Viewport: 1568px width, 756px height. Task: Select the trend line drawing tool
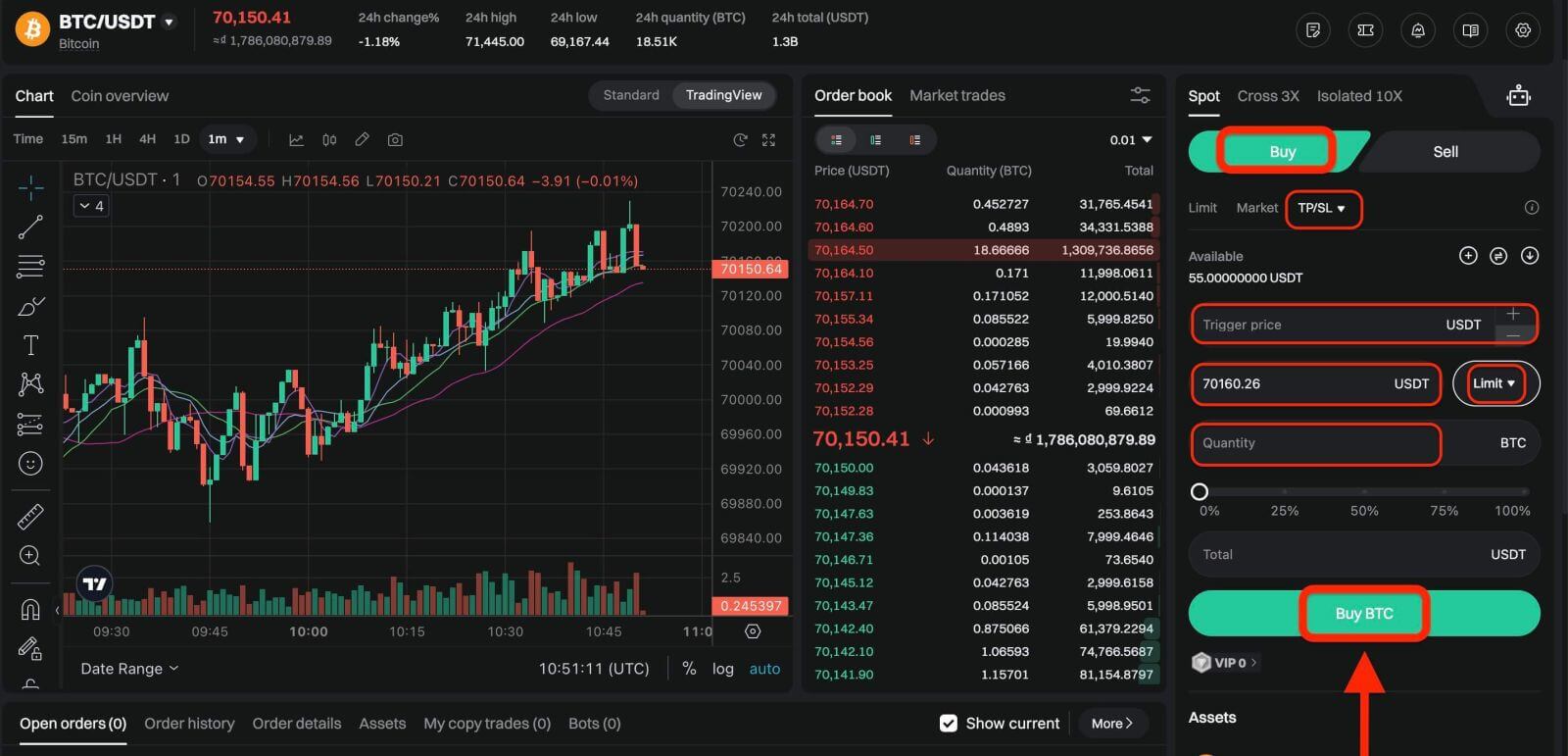(30, 227)
